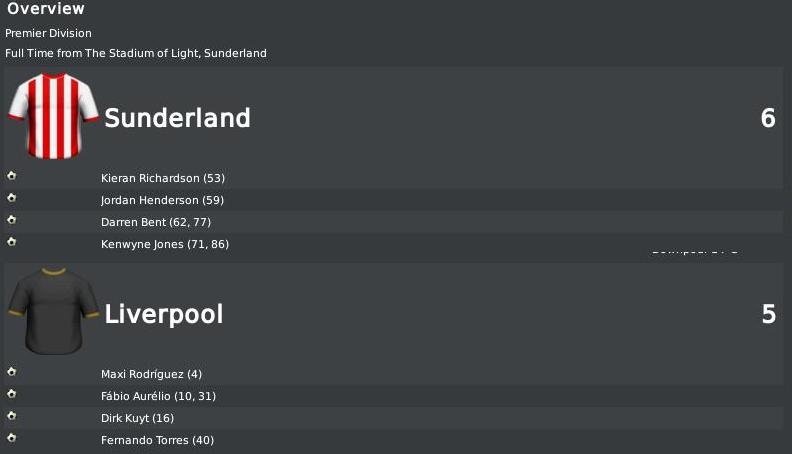Viewport: 792px width, 454px height.
Task: Click the goal ball icon beside Kenwyne Jones
Action: point(12,241)
